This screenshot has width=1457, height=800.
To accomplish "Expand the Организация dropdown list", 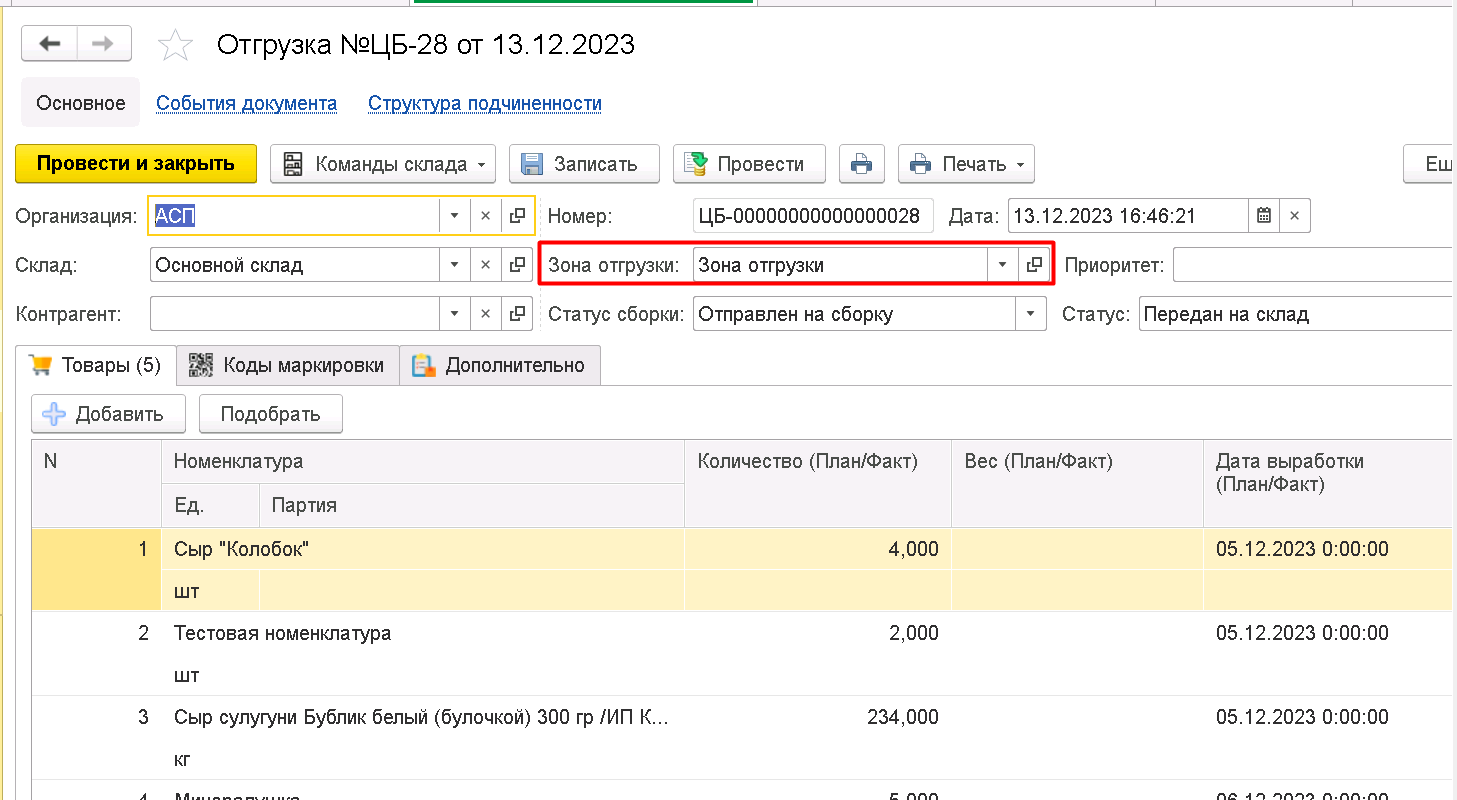I will (x=454, y=215).
